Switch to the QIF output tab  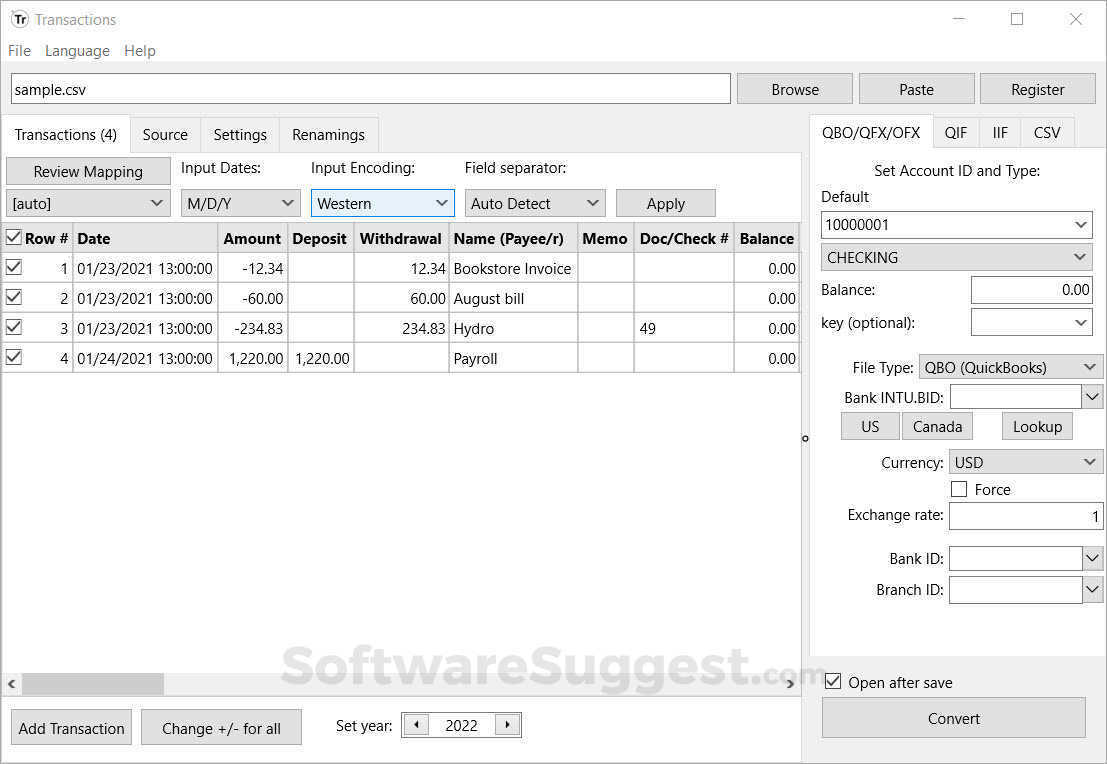956,131
